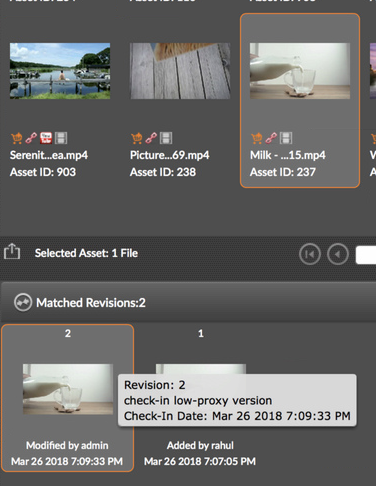Screen dimensions: 376x486
Task: Click Added by rahul text
Action: click(x=200, y=445)
